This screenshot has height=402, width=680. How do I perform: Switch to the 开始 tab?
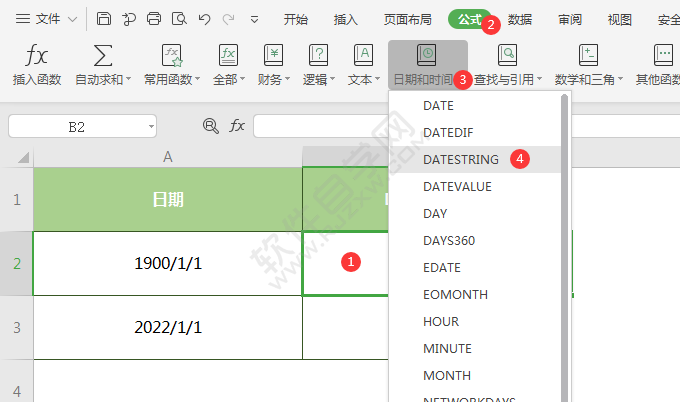tap(296, 20)
